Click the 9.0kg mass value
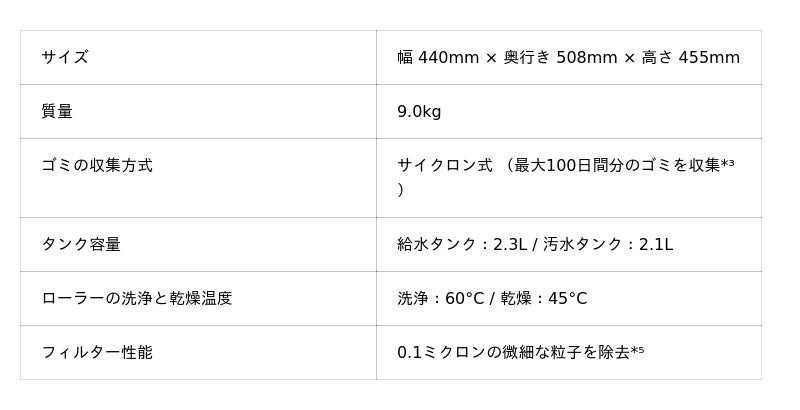 point(419,112)
